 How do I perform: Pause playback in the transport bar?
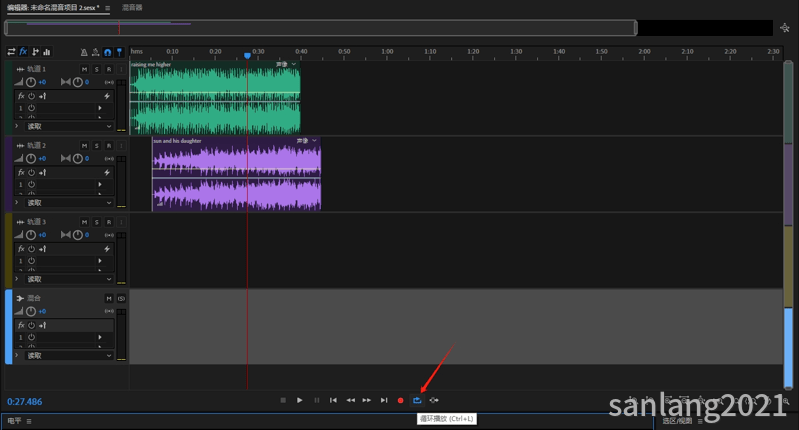tap(316, 400)
